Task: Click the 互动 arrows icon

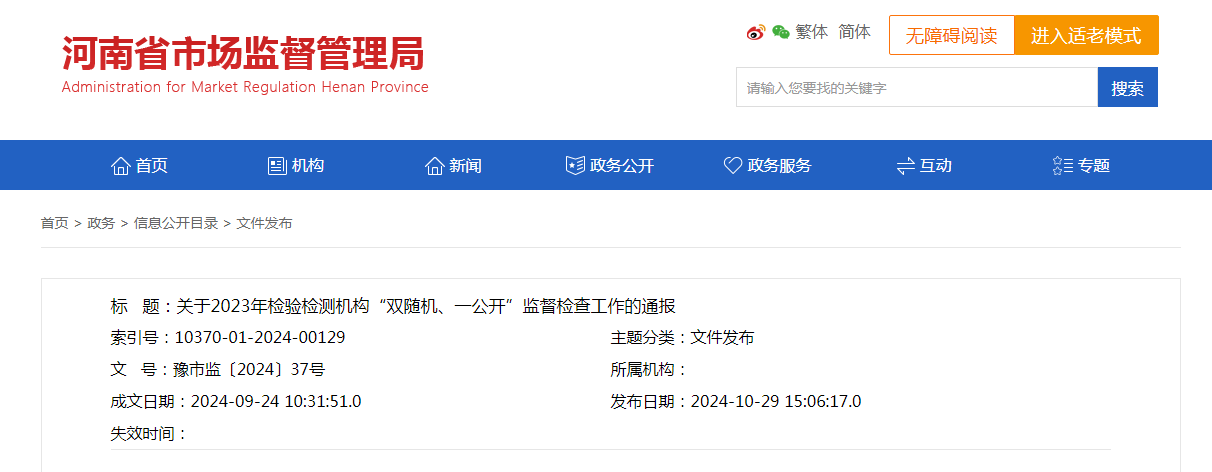Action: pyautogui.click(x=906, y=166)
